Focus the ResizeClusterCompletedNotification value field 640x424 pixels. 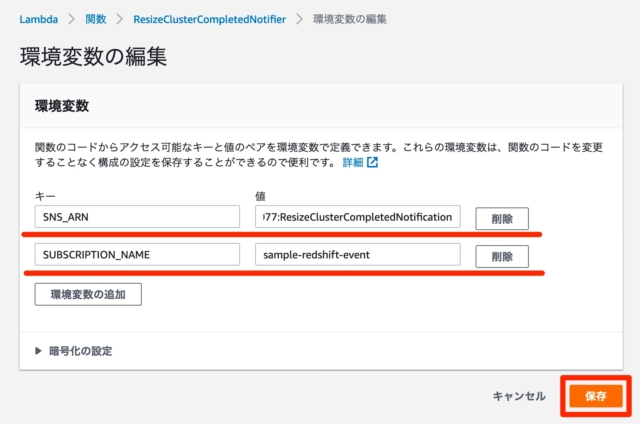[358, 217]
